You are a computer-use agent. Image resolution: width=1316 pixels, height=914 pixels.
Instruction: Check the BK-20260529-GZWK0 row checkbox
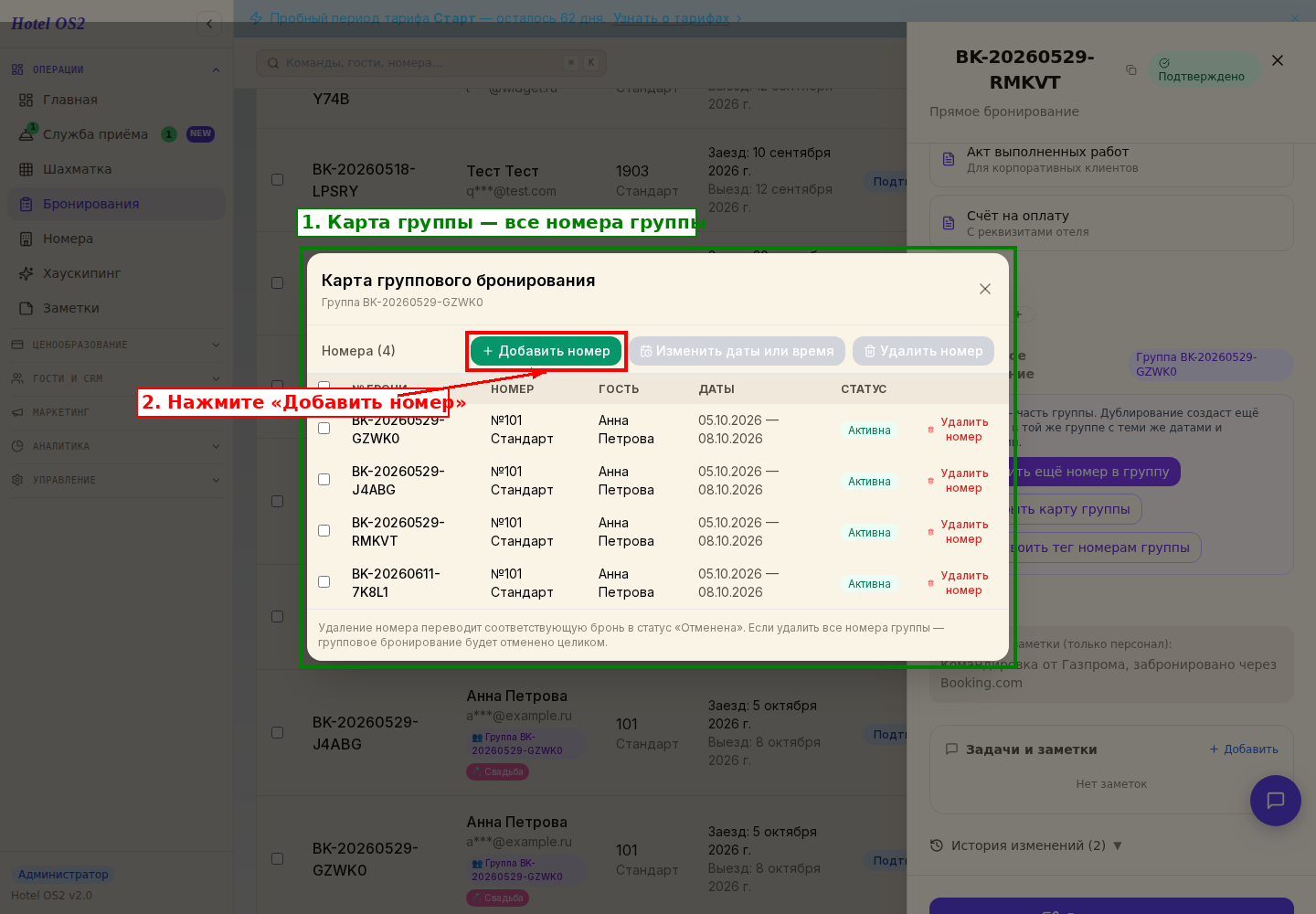(324, 429)
